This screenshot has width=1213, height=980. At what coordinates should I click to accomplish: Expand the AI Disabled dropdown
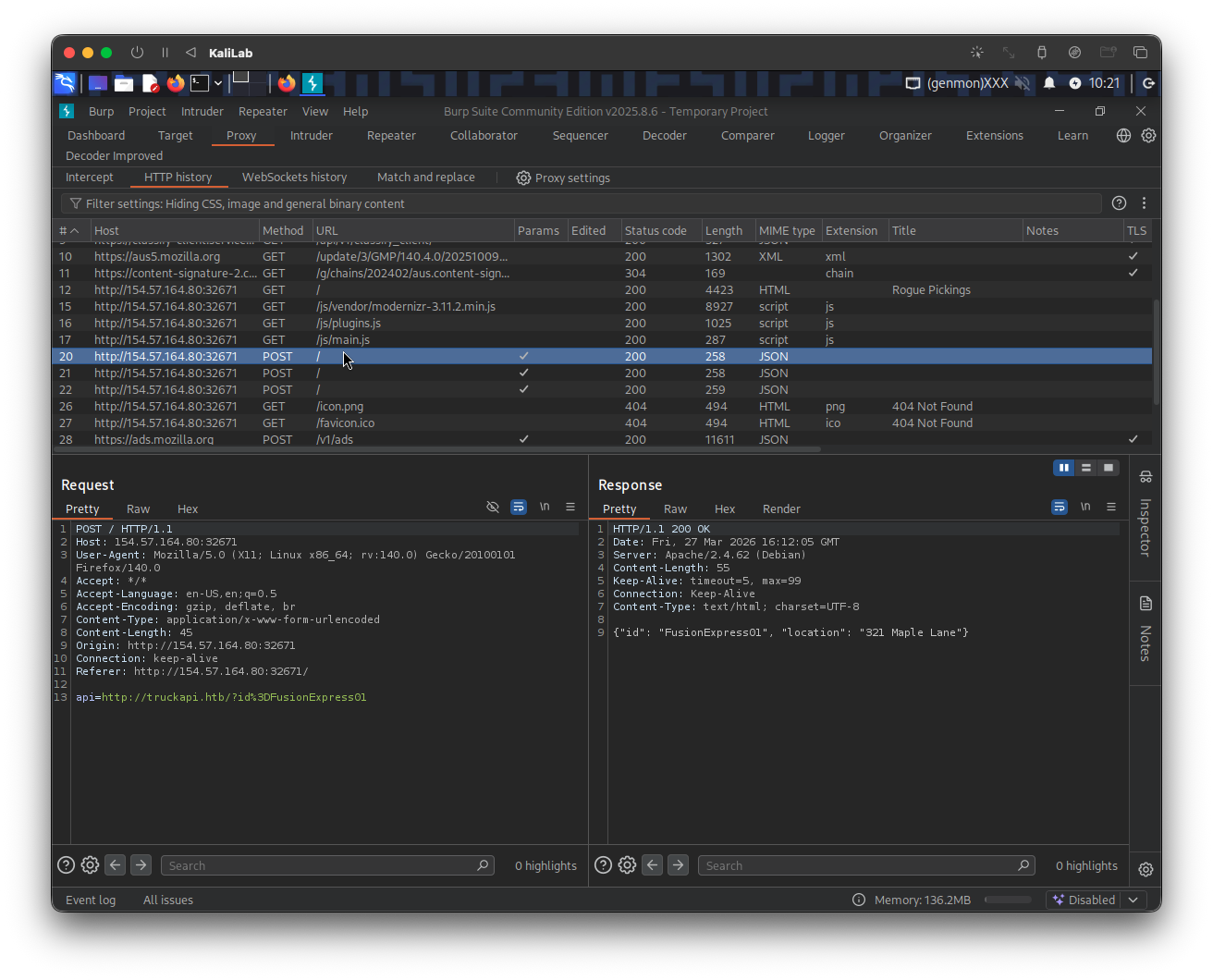1133,900
